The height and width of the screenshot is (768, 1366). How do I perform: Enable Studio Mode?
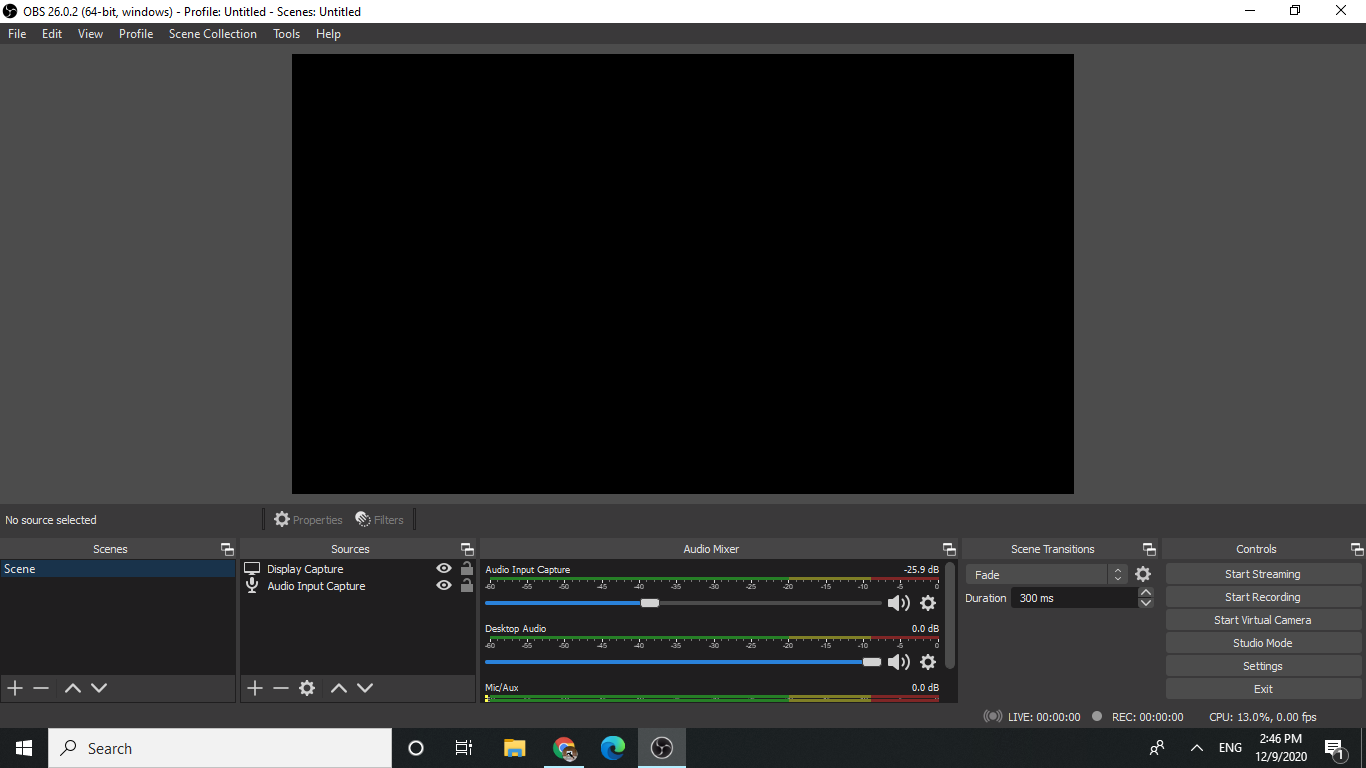(1263, 642)
